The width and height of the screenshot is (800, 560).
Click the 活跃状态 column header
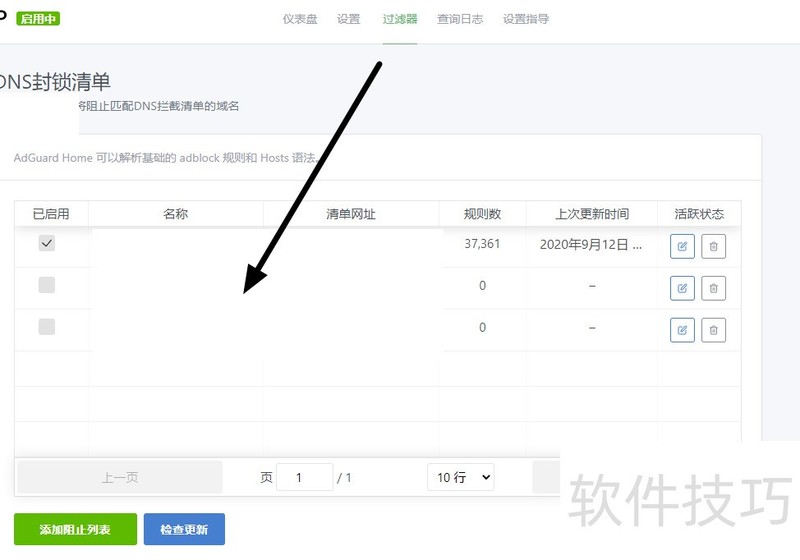(699, 214)
